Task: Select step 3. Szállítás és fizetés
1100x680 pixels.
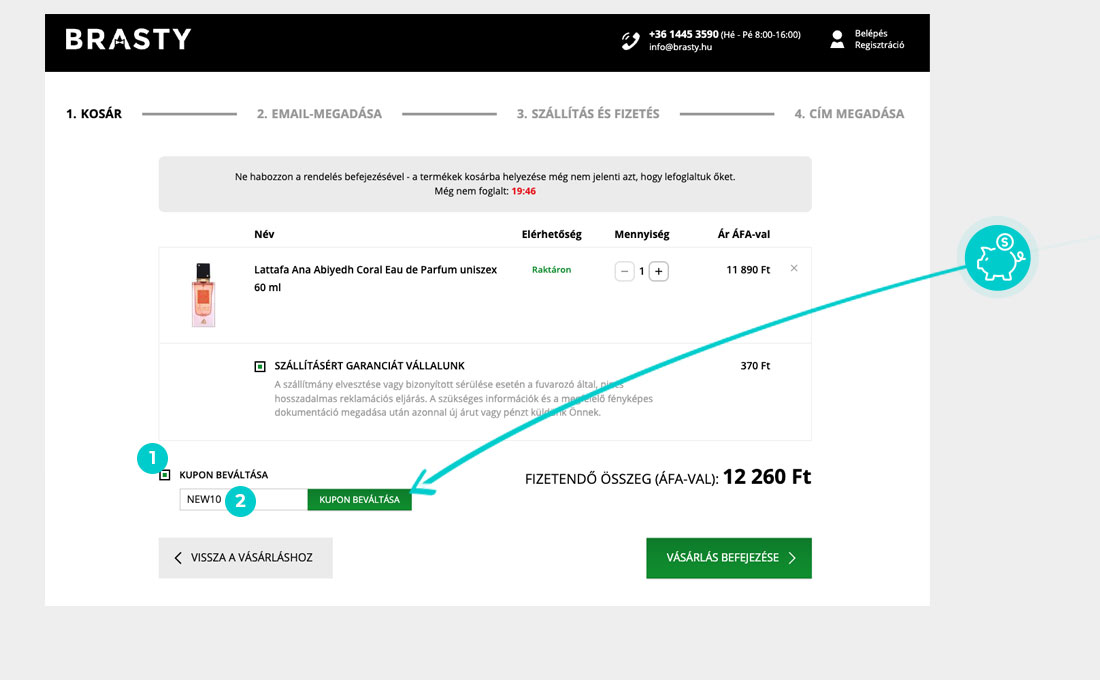Action: (x=588, y=114)
